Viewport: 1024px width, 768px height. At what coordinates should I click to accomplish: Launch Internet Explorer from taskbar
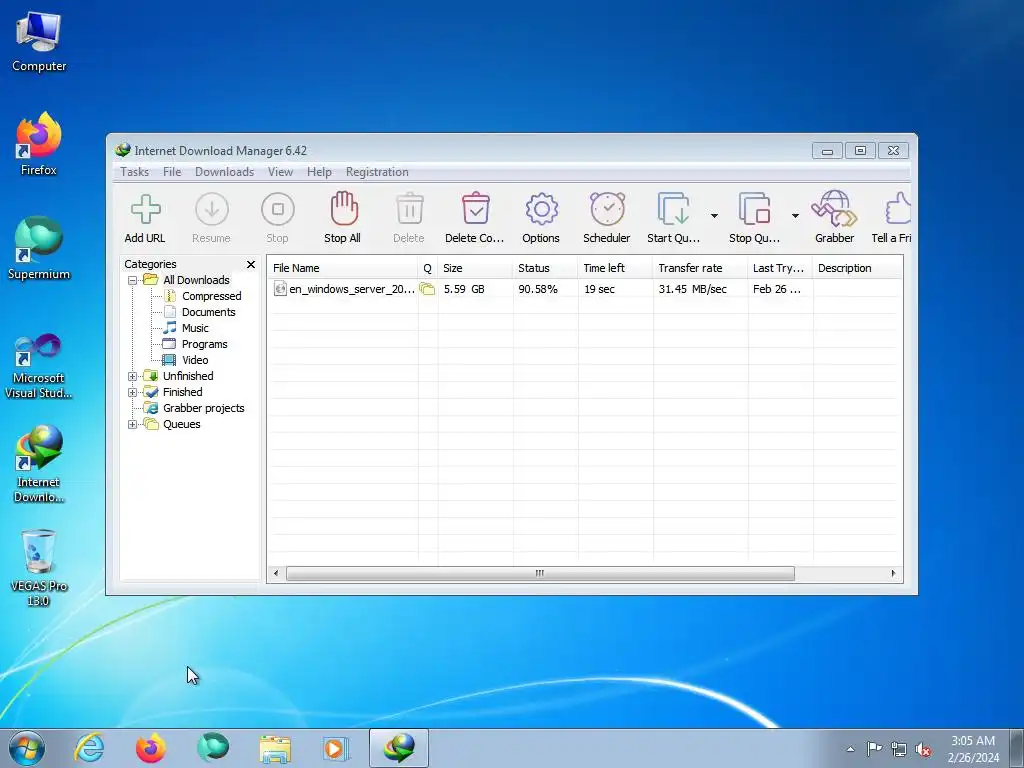point(89,748)
